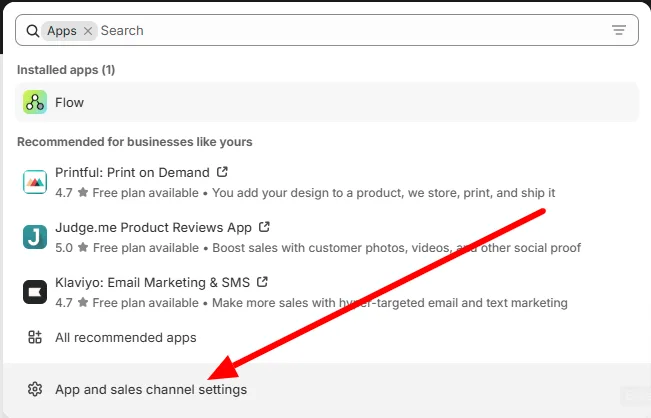Image resolution: width=651 pixels, height=418 pixels.
Task: Click Judge.me 'Boost sales with customer photos' text
Action: (396, 248)
